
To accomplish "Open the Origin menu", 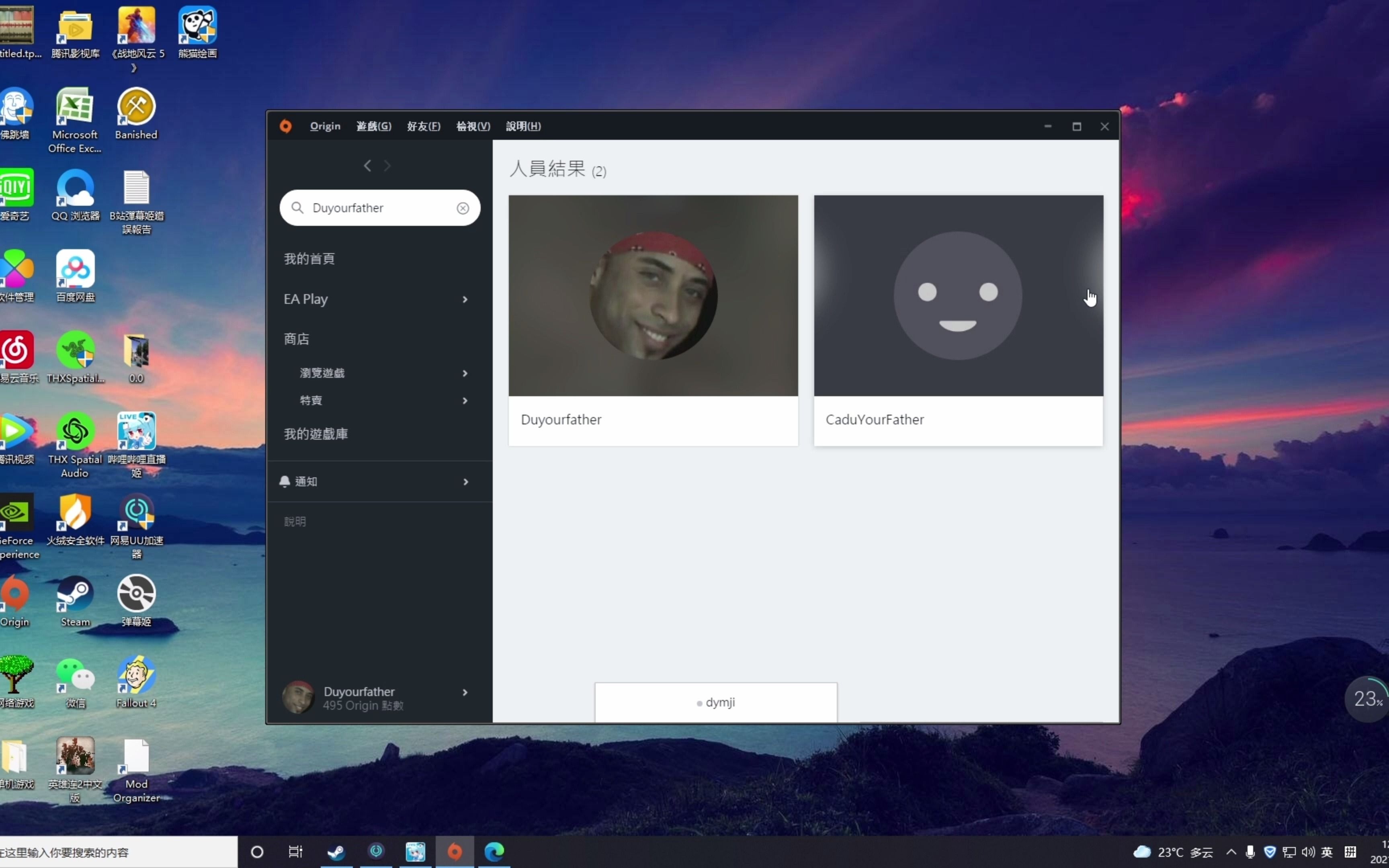I will pyautogui.click(x=325, y=126).
